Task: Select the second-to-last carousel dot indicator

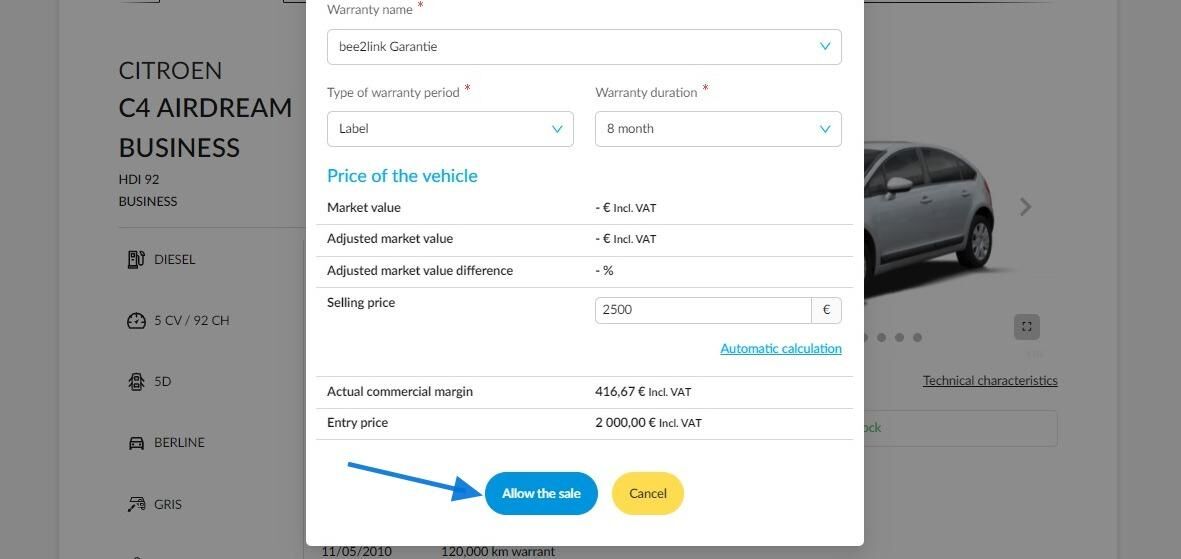Action: point(899,338)
